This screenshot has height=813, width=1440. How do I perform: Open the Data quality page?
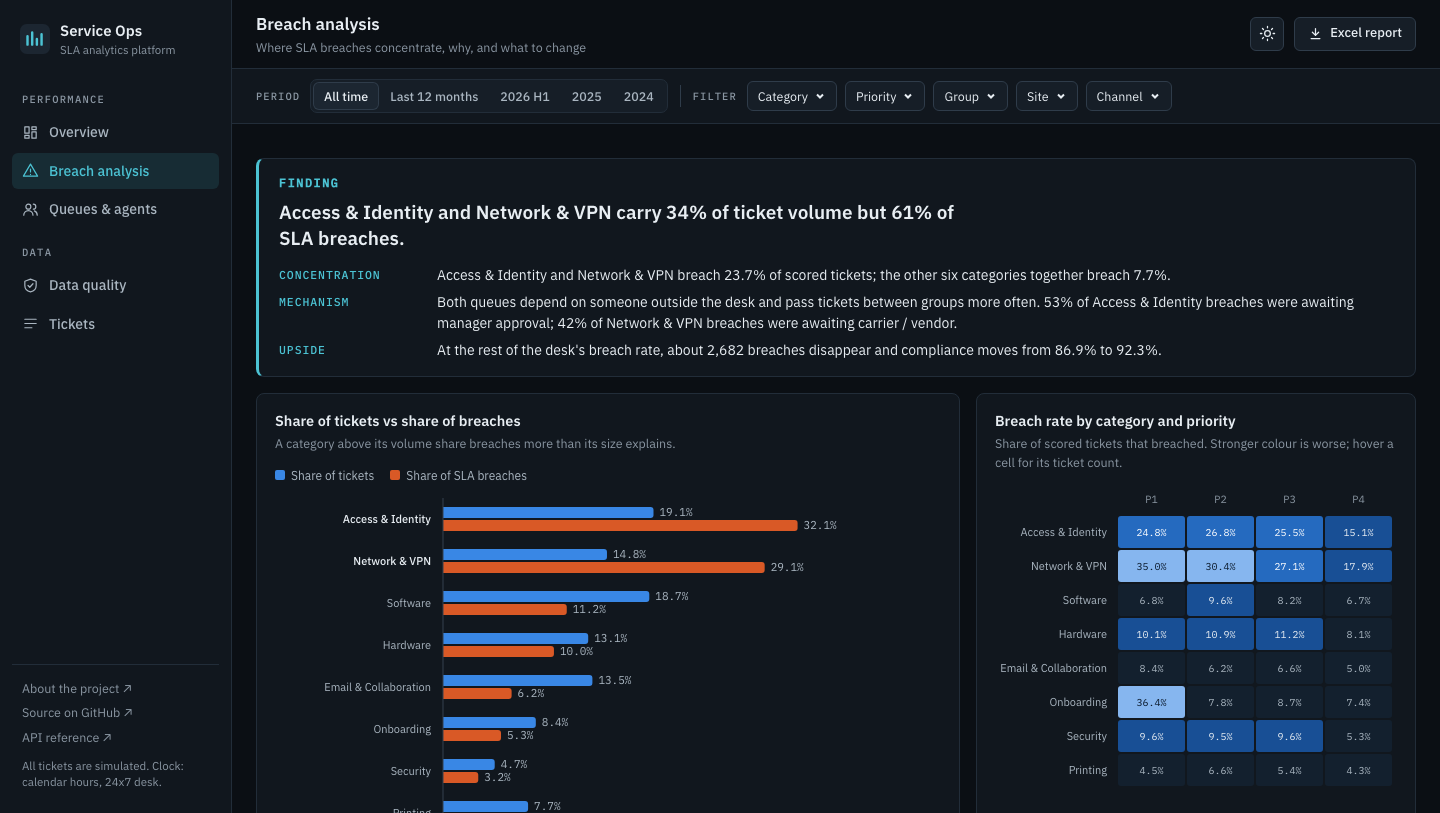click(115, 285)
